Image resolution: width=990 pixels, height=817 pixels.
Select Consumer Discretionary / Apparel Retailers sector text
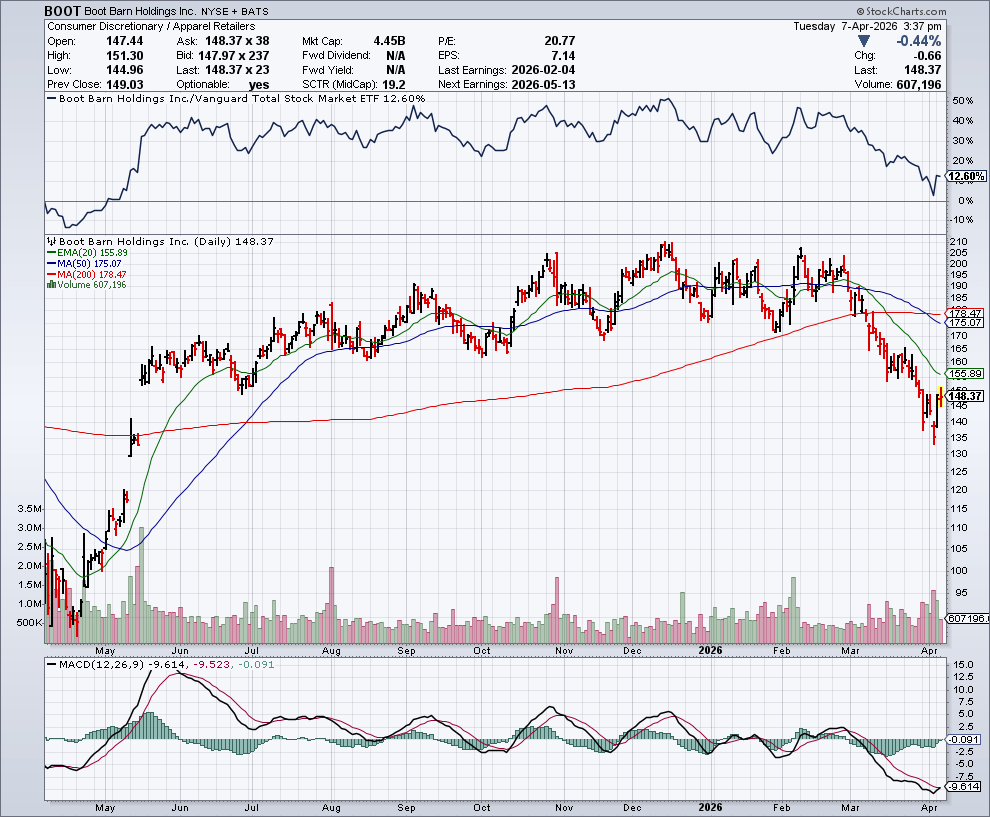pyautogui.click(x=151, y=27)
